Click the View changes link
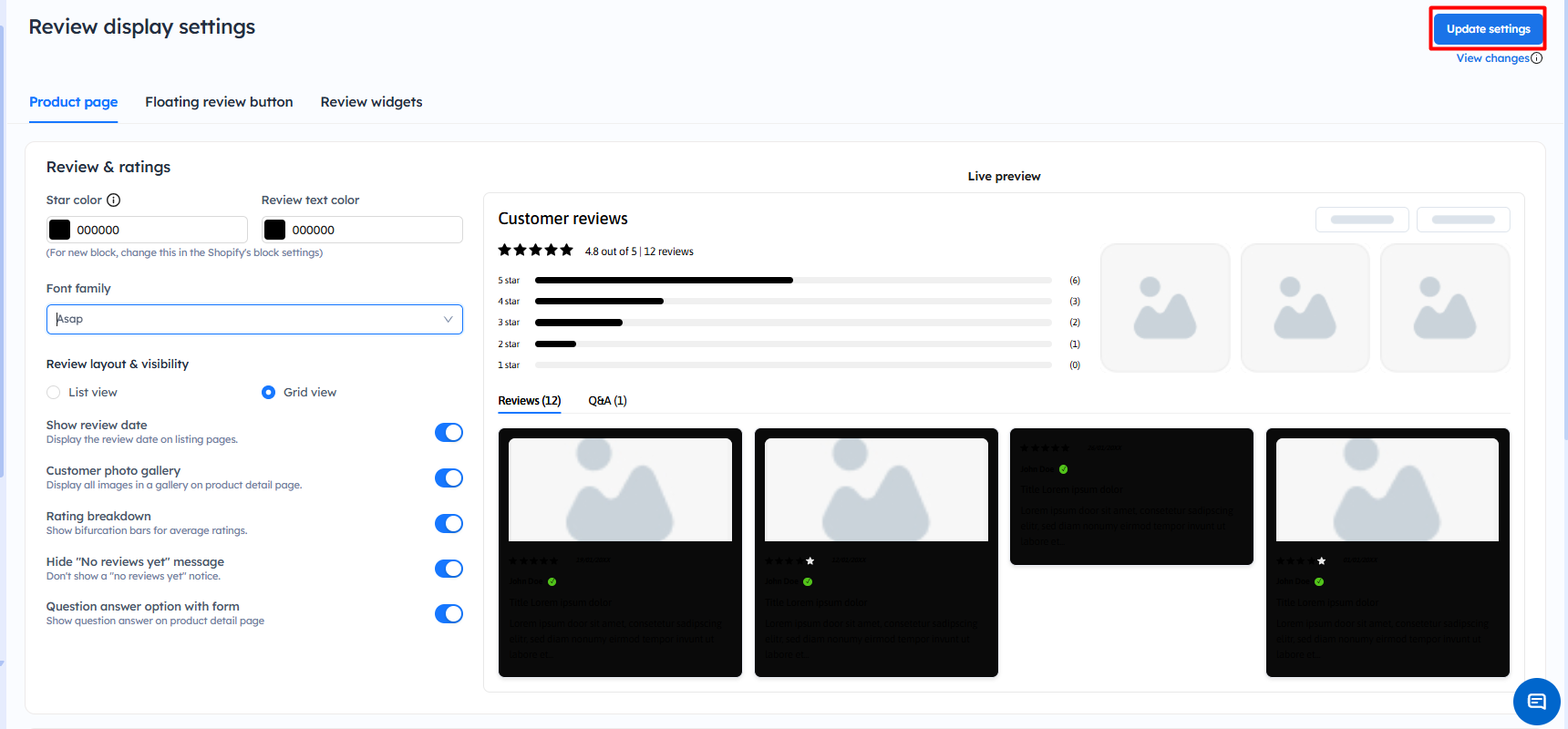 coord(1492,58)
